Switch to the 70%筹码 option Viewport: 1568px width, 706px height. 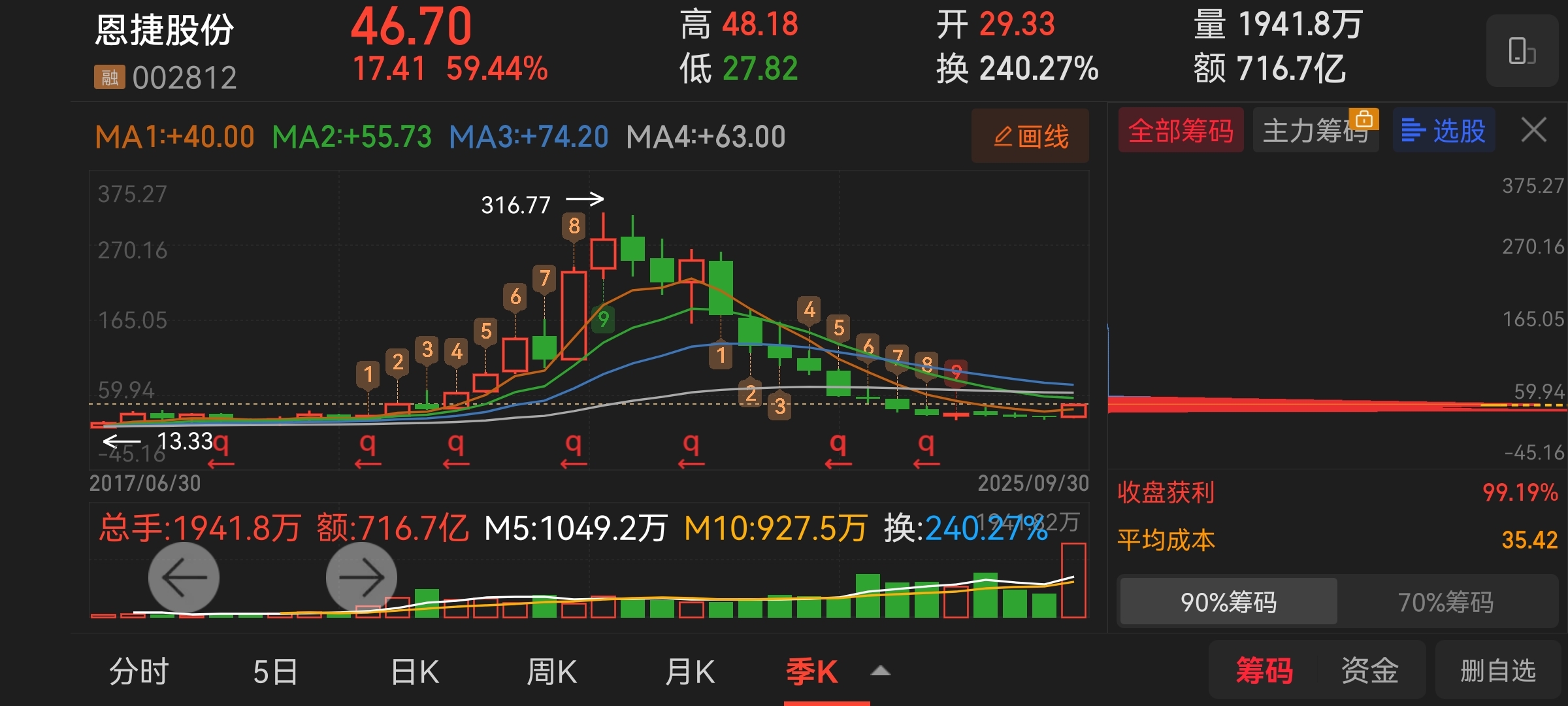[x=1445, y=601]
